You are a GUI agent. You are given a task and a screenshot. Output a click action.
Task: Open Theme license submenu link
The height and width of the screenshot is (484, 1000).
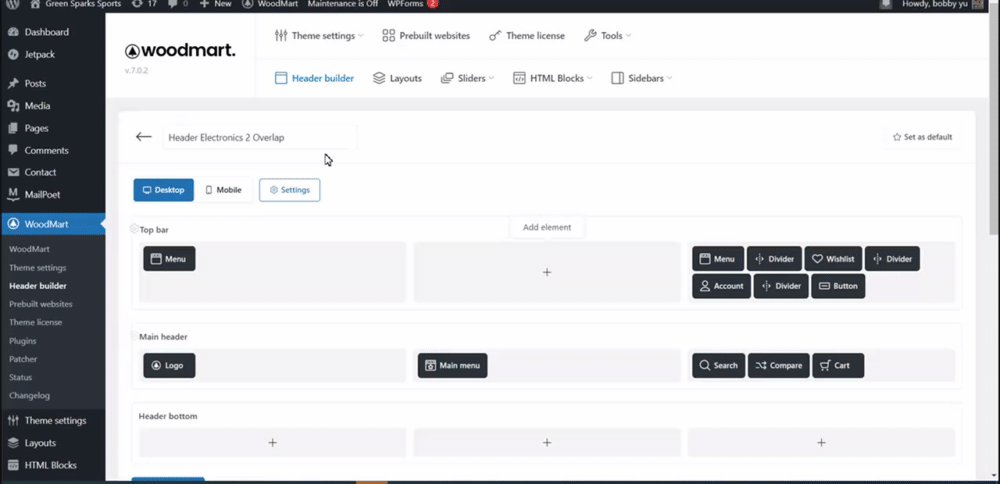(x=36, y=322)
